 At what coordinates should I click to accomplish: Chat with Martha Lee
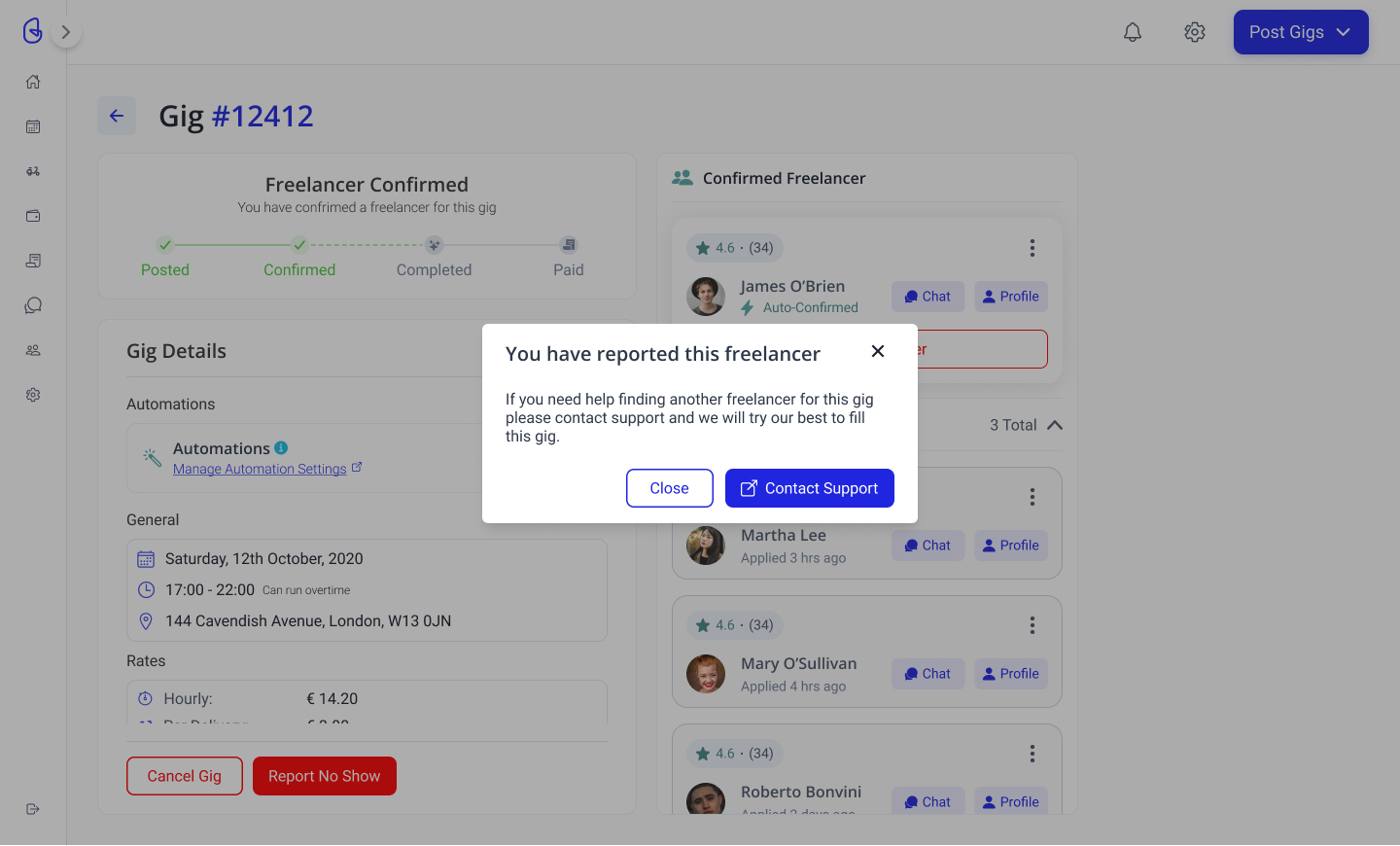(928, 546)
